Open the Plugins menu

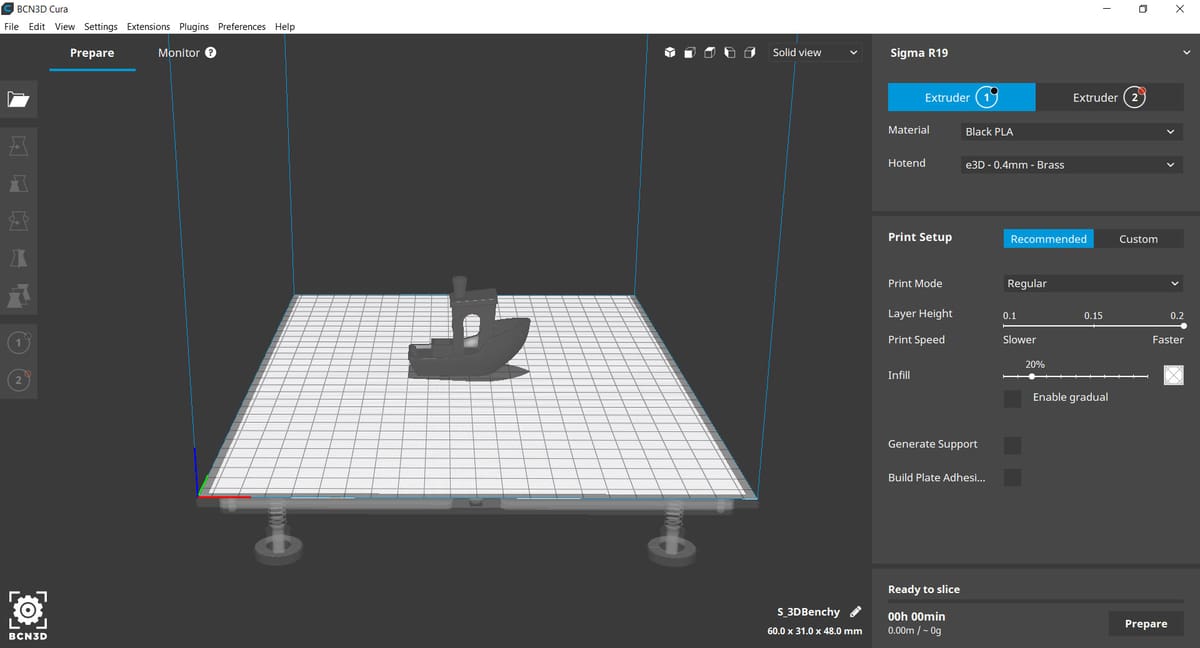[x=194, y=27]
